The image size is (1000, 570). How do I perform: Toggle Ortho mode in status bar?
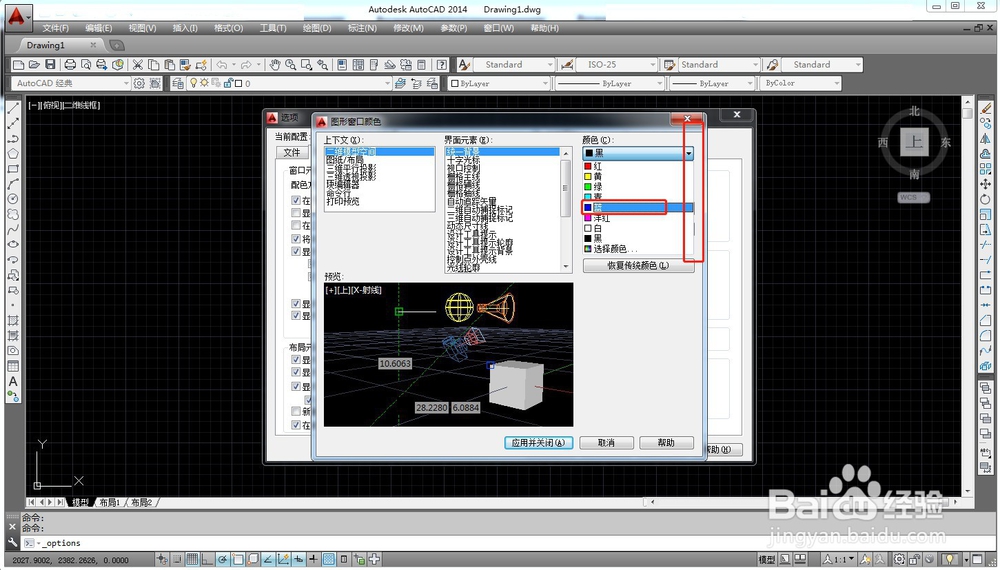[x=207, y=560]
